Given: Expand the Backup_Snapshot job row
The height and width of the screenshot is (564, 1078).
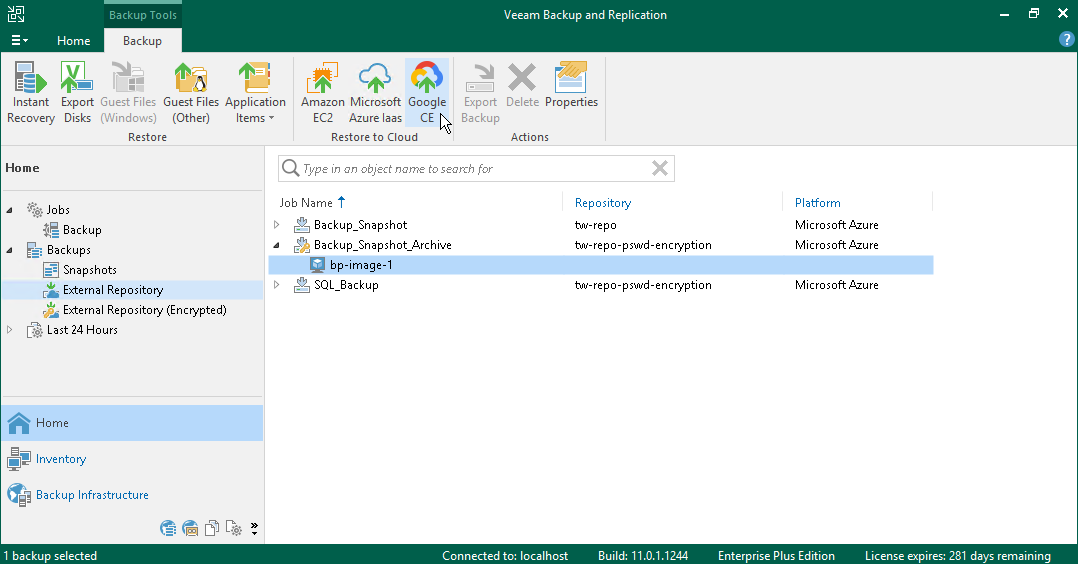Looking at the screenshot, I should [x=276, y=225].
